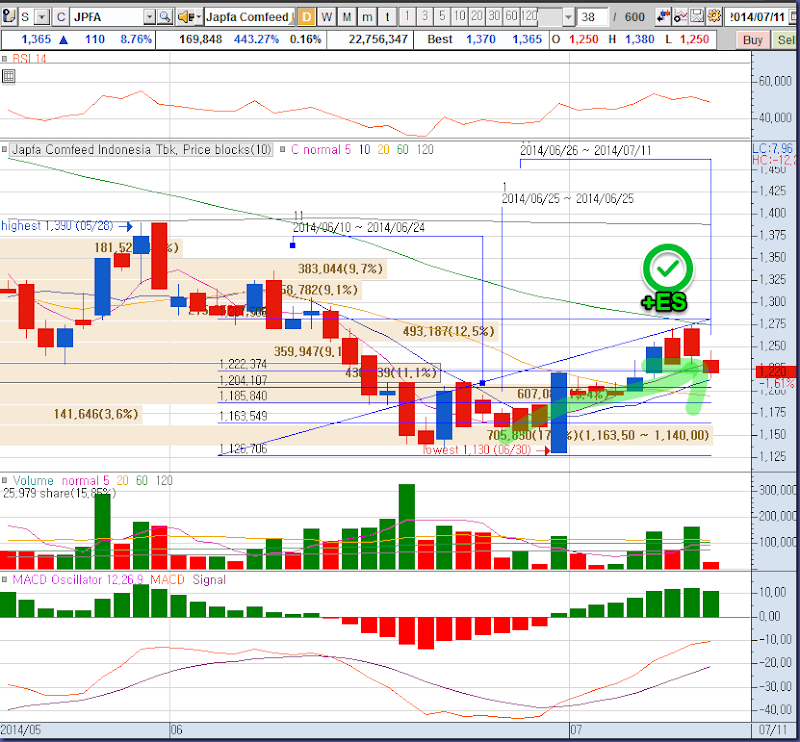This screenshot has height=742, width=800.
Task: Select the 60 interval button
Action: (512, 17)
